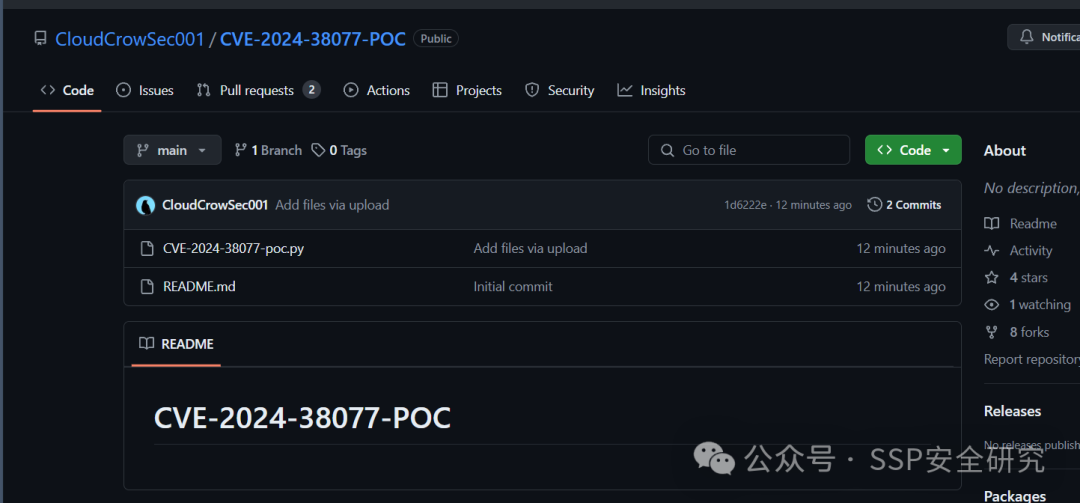
Task: Open the Releases section heading
Action: pos(1012,411)
